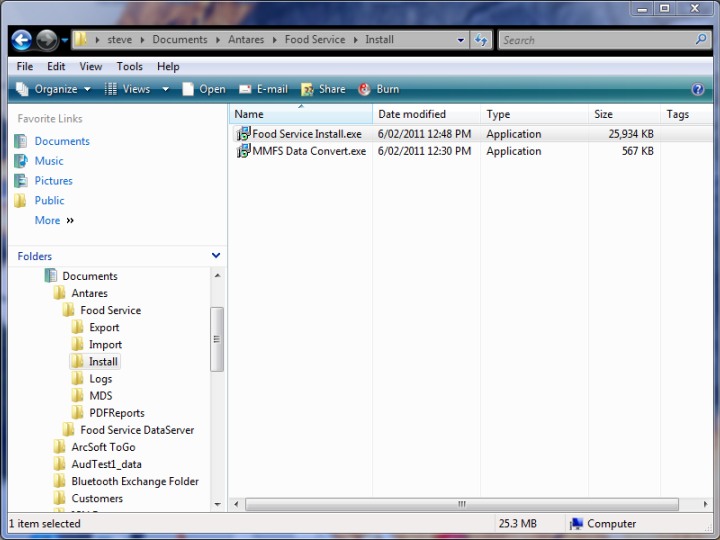Open the address bar history dropdown arrow
720x540 pixels.
461,40
